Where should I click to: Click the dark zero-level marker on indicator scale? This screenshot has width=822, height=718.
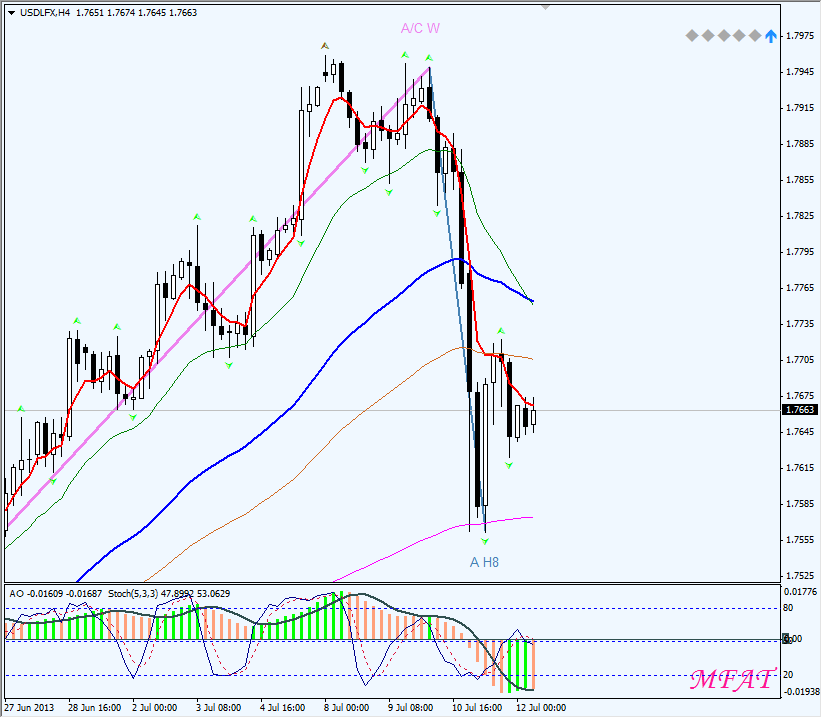point(786,639)
